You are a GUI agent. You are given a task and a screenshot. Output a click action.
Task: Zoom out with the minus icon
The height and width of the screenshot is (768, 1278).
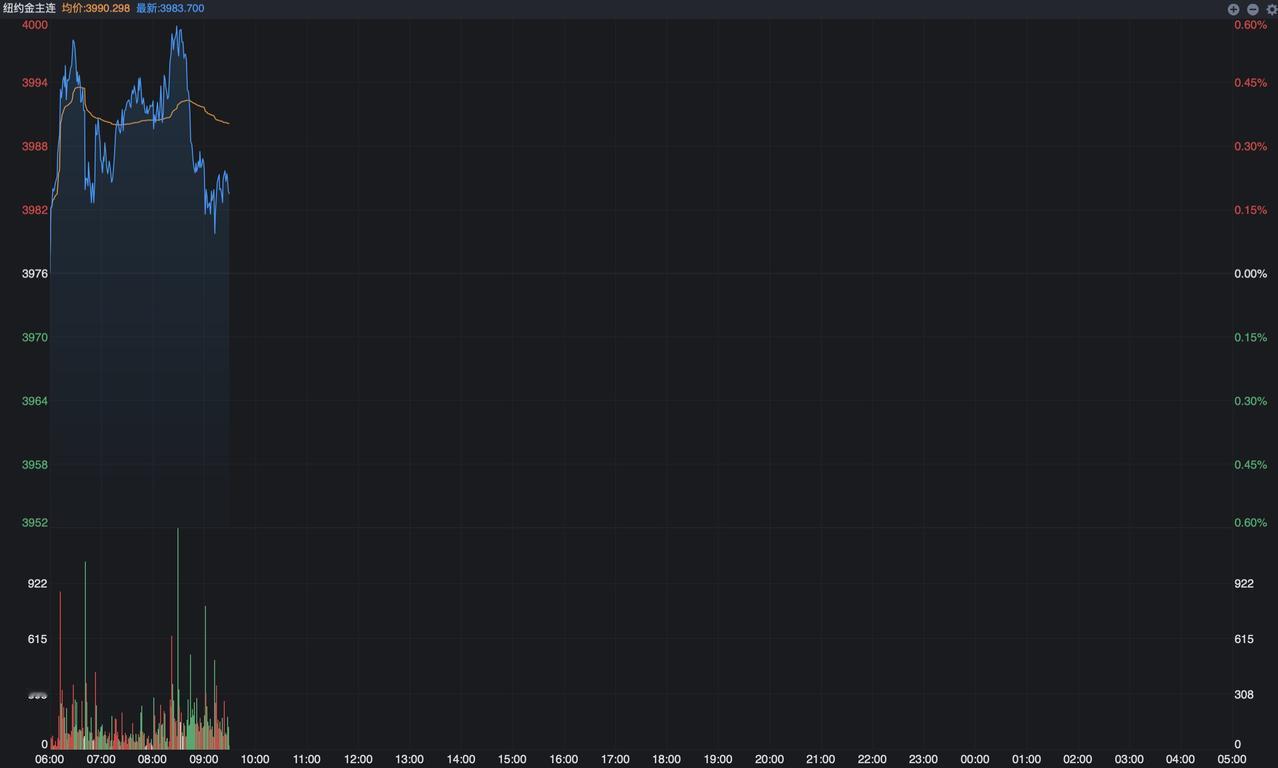coord(1252,9)
